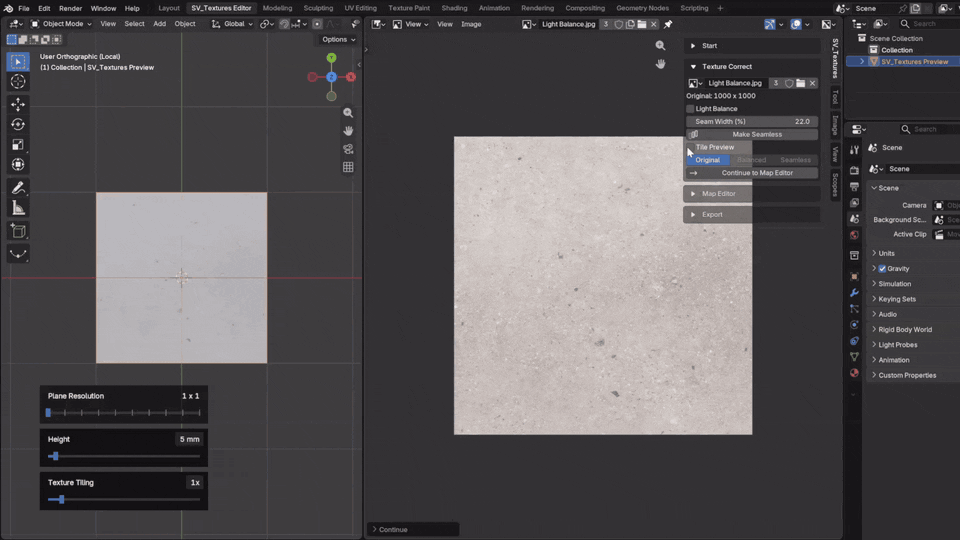Pick the Scale tool

pyautogui.click(x=18, y=144)
